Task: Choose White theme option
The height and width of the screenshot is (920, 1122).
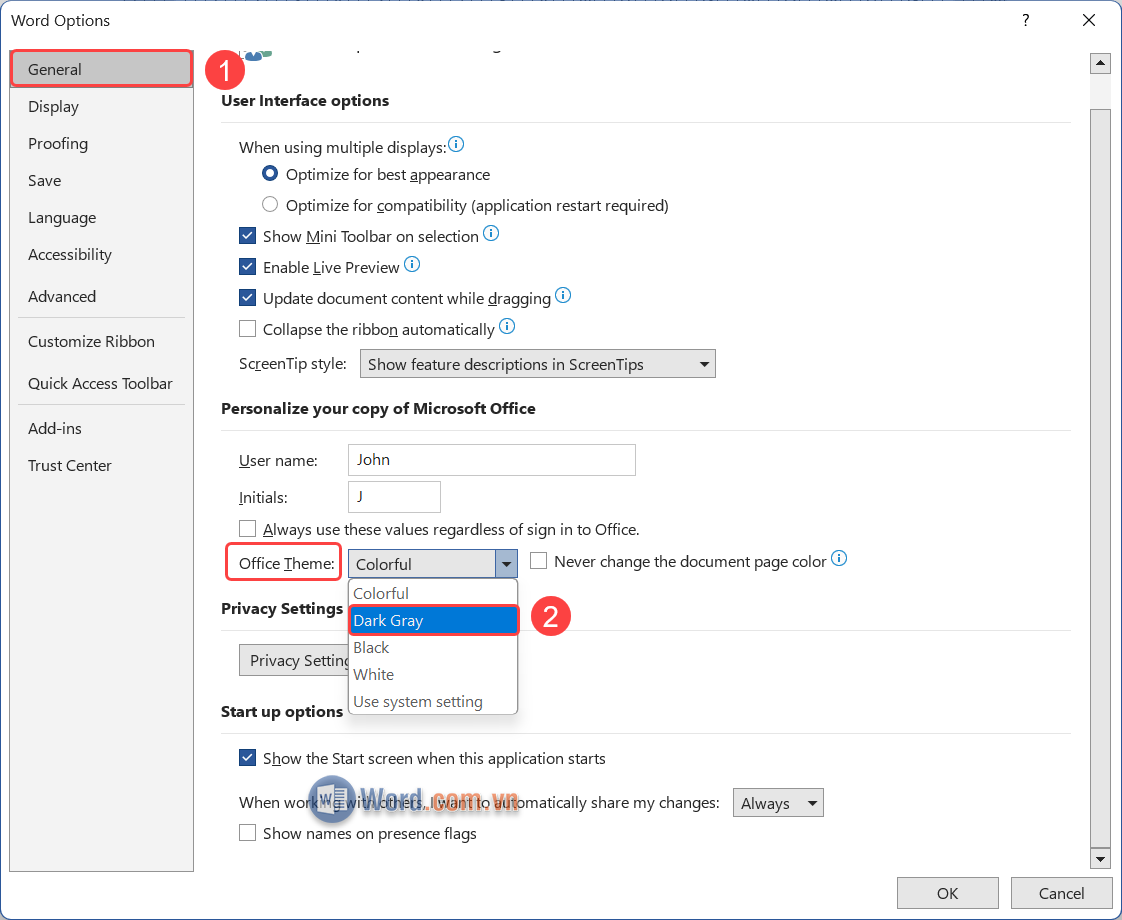Action: [433, 675]
